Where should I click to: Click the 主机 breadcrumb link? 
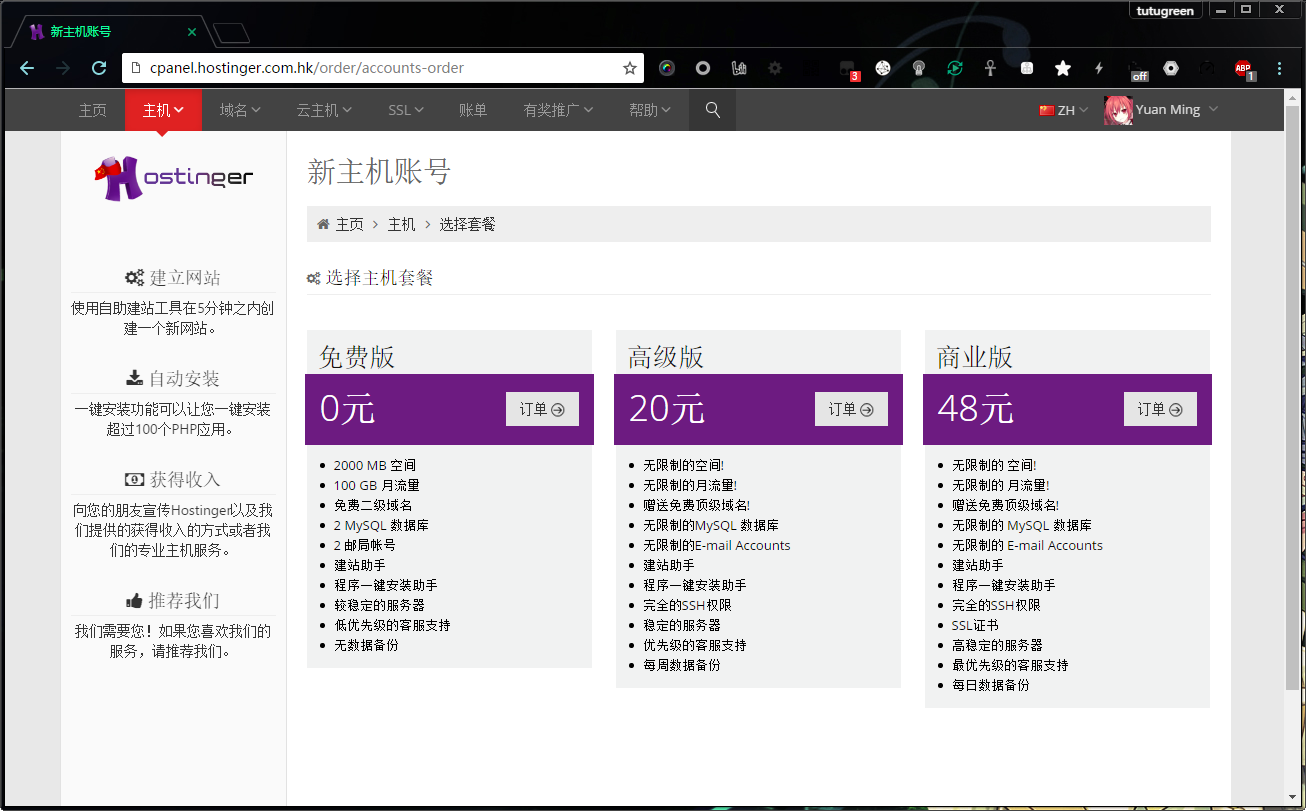click(x=402, y=224)
